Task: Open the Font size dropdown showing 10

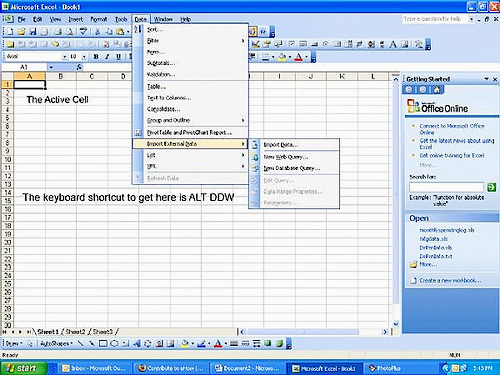Action: (84, 57)
